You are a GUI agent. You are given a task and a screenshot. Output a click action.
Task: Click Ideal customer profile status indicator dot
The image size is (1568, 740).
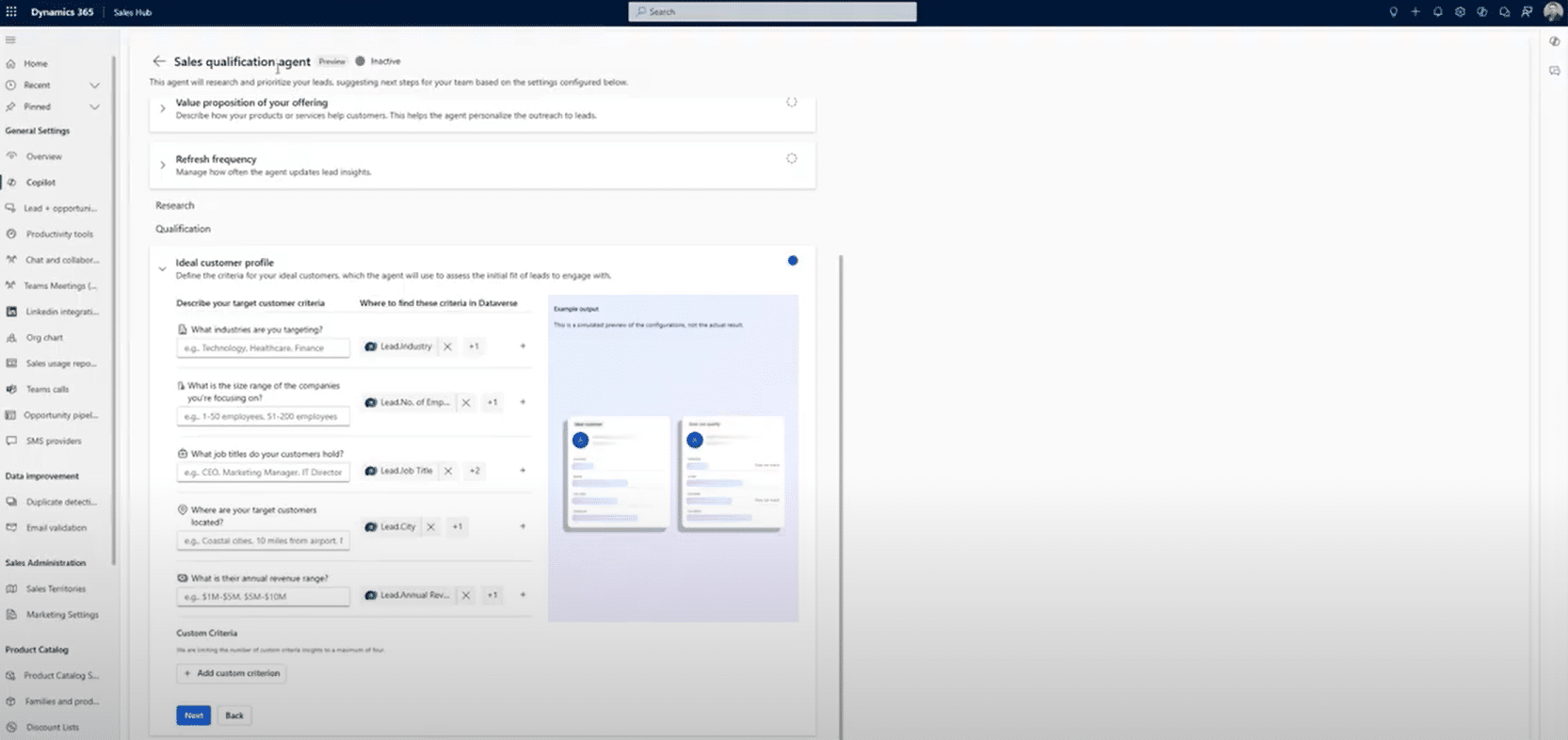[x=793, y=261]
